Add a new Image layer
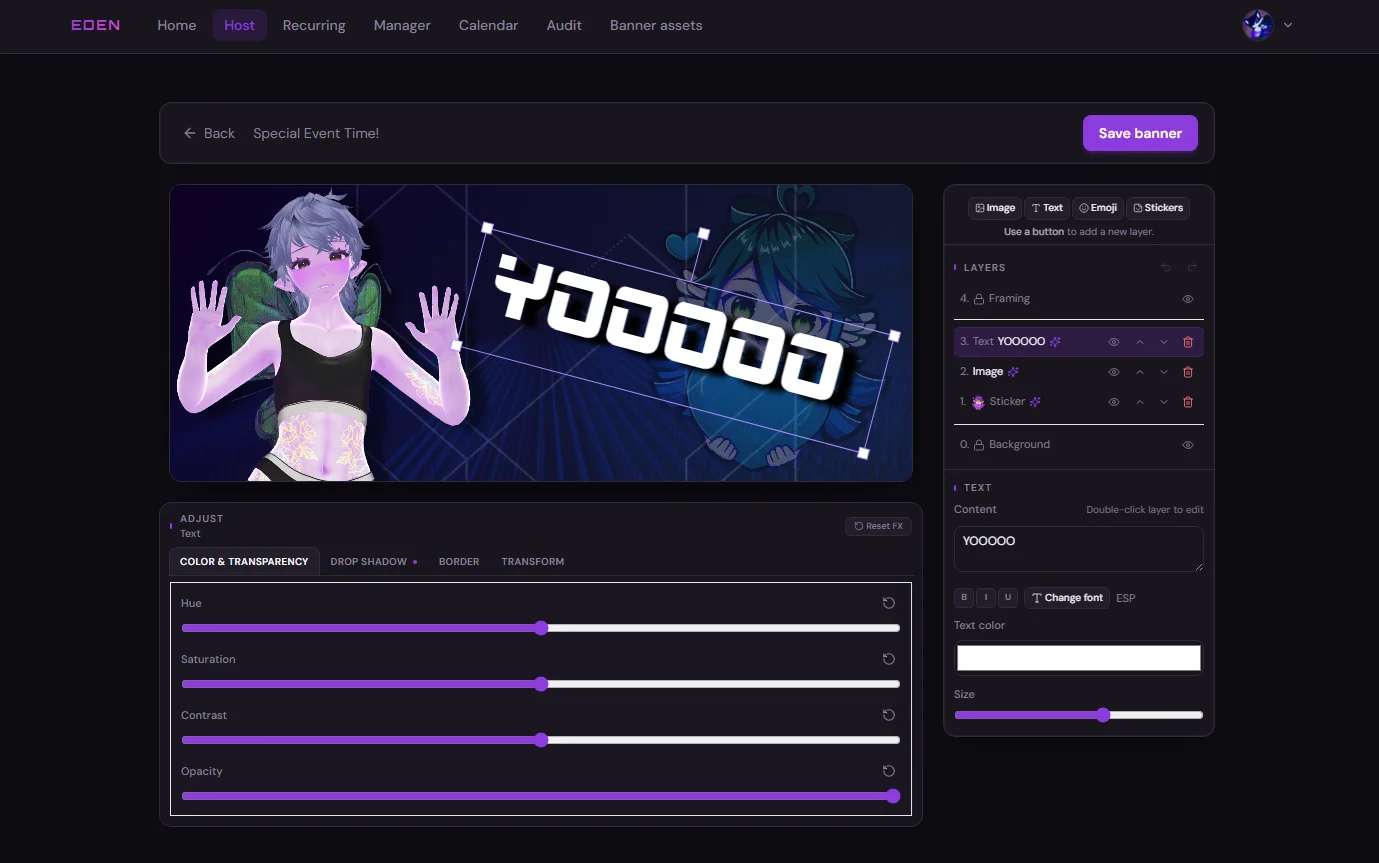 pos(995,208)
